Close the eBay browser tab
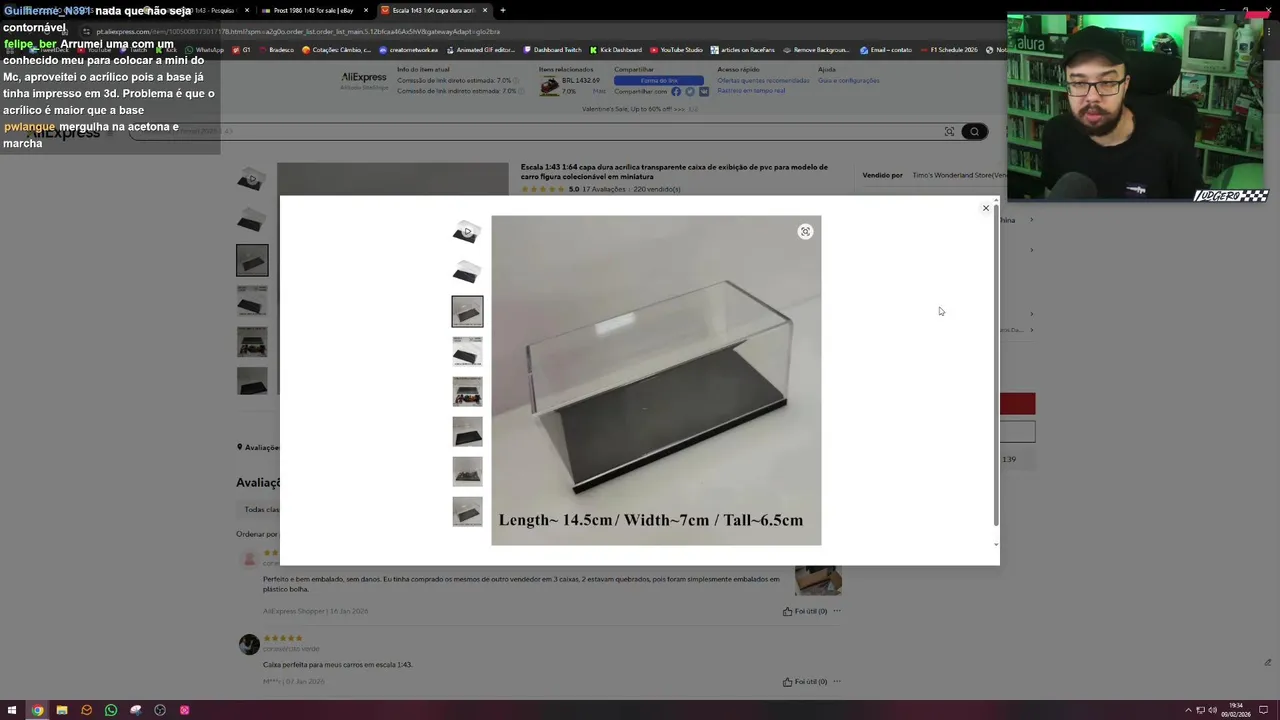The height and width of the screenshot is (720, 1280). pos(365,10)
